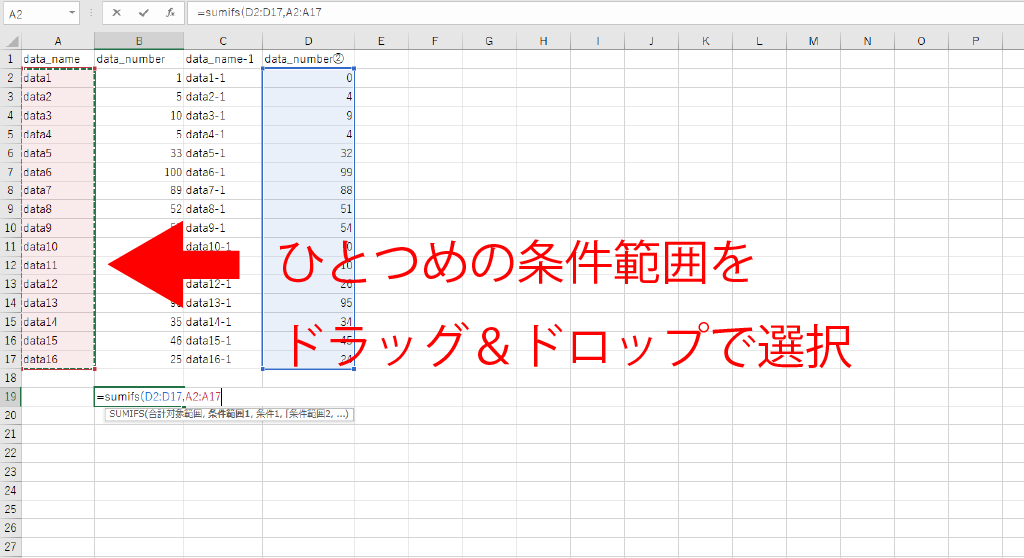Click the Cancel X icon in formula bar

point(117,13)
